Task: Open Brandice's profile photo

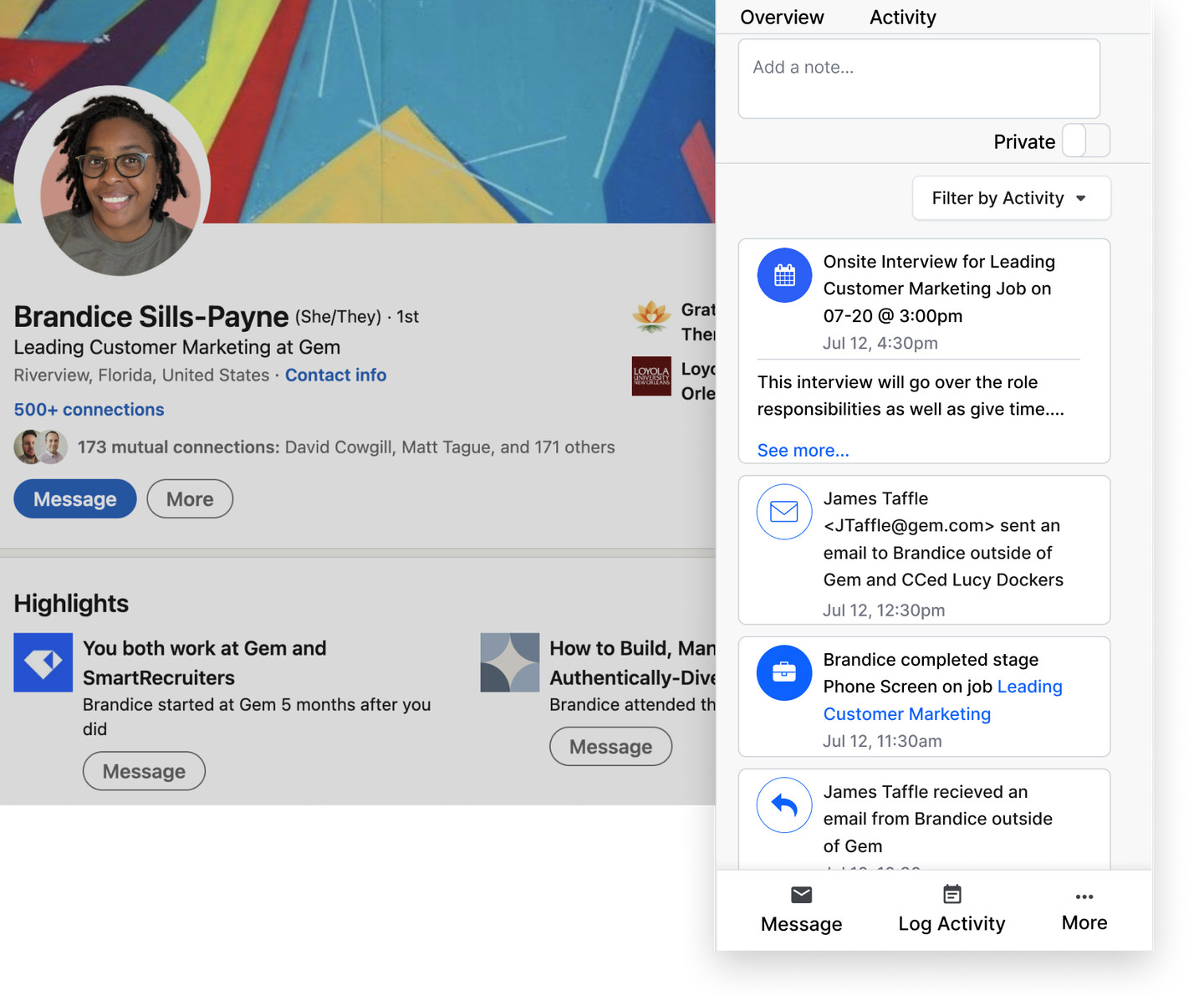Action: 112,182
